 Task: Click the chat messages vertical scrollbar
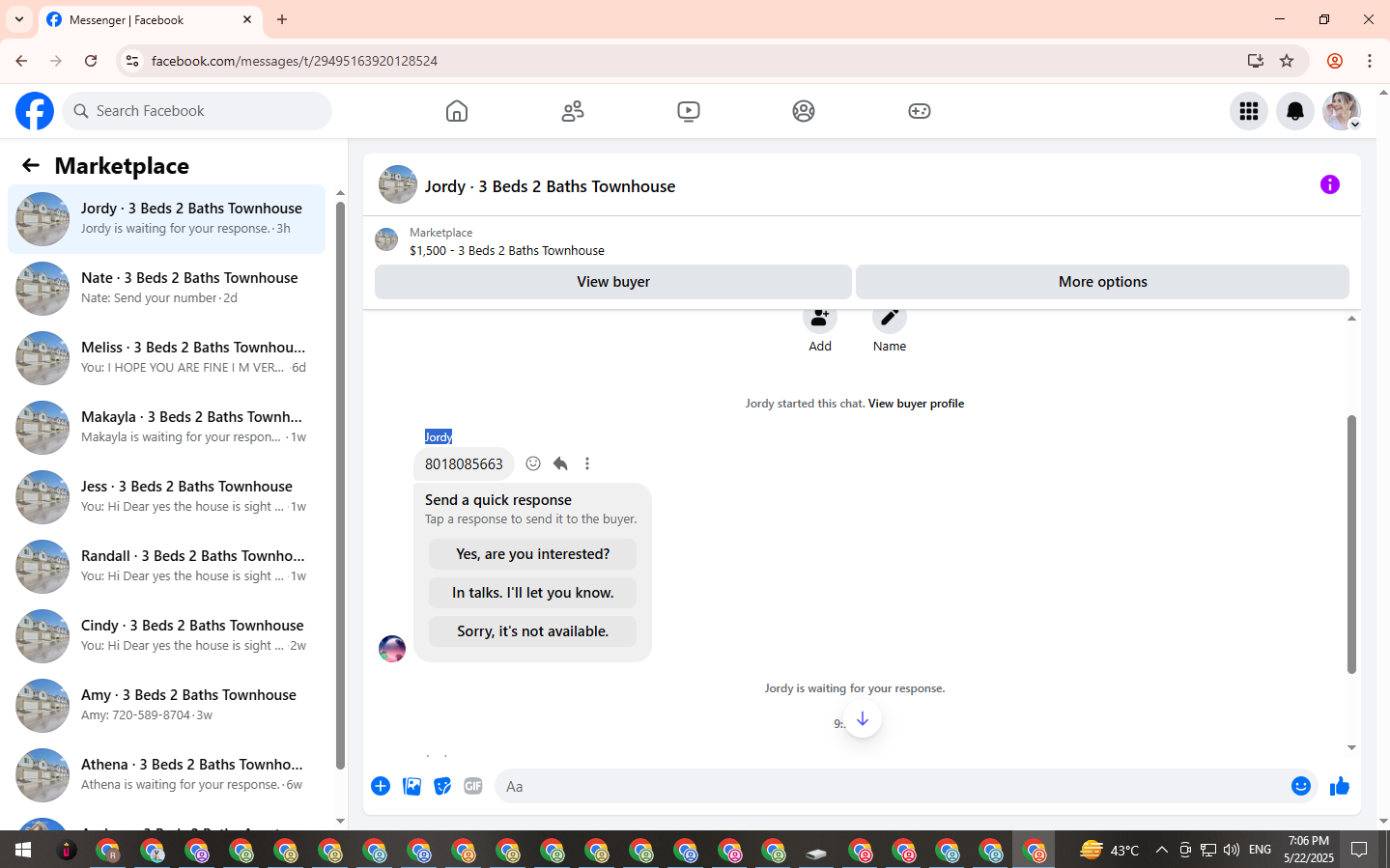pyautogui.click(x=1351, y=544)
